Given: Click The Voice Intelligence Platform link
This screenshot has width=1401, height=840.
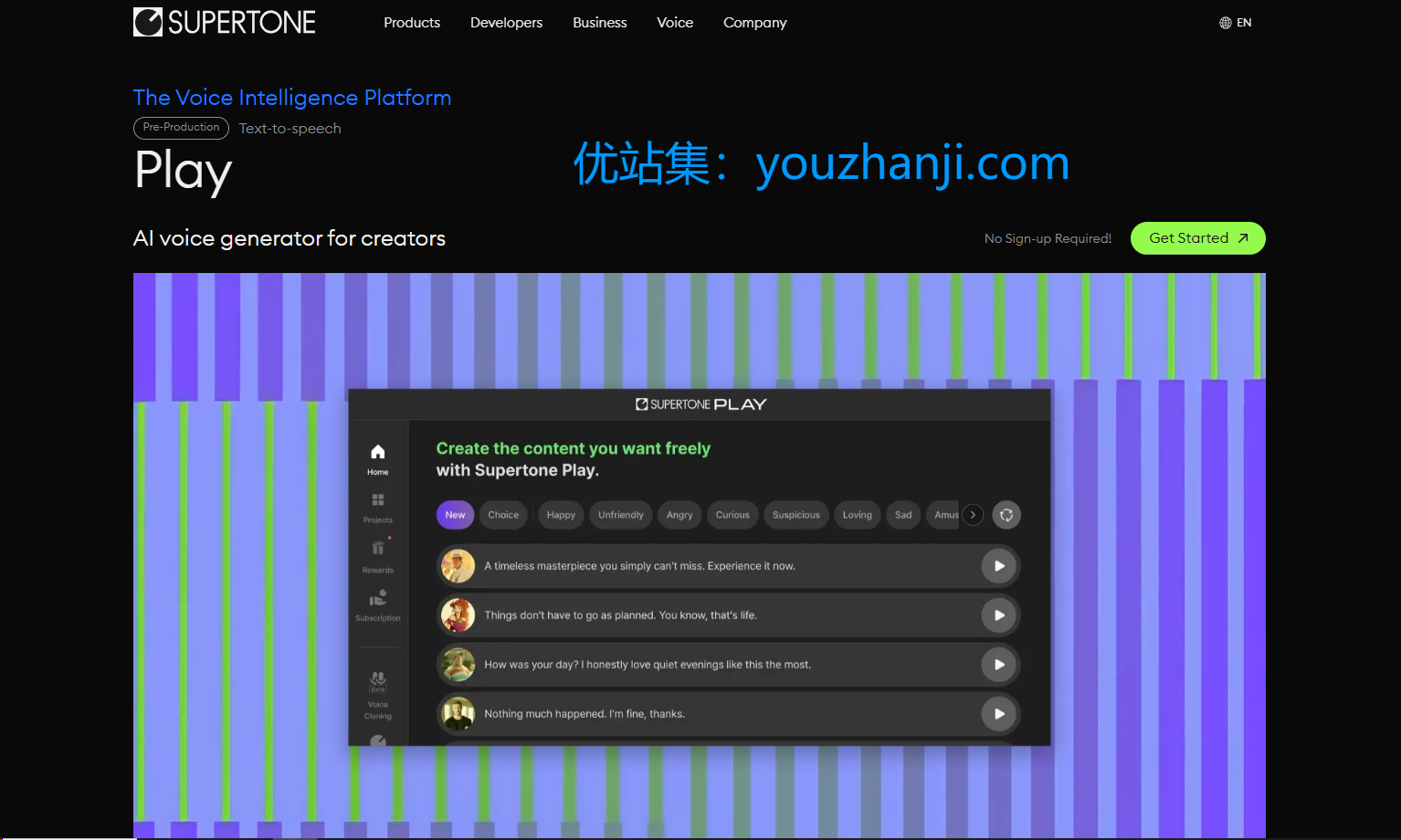Looking at the screenshot, I should [x=292, y=98].
